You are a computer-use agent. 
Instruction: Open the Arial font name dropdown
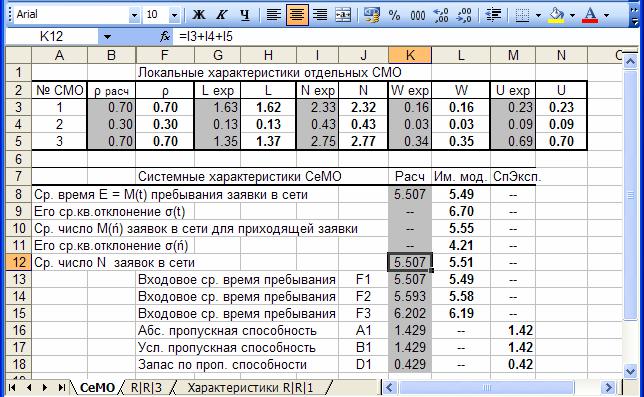pos(134,16)
